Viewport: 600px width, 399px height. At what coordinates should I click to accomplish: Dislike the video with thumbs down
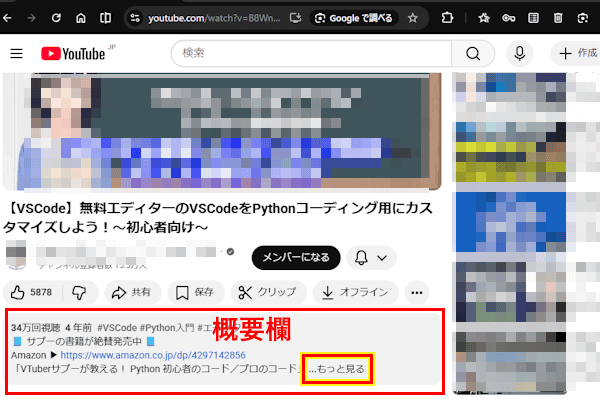(80, 293)
